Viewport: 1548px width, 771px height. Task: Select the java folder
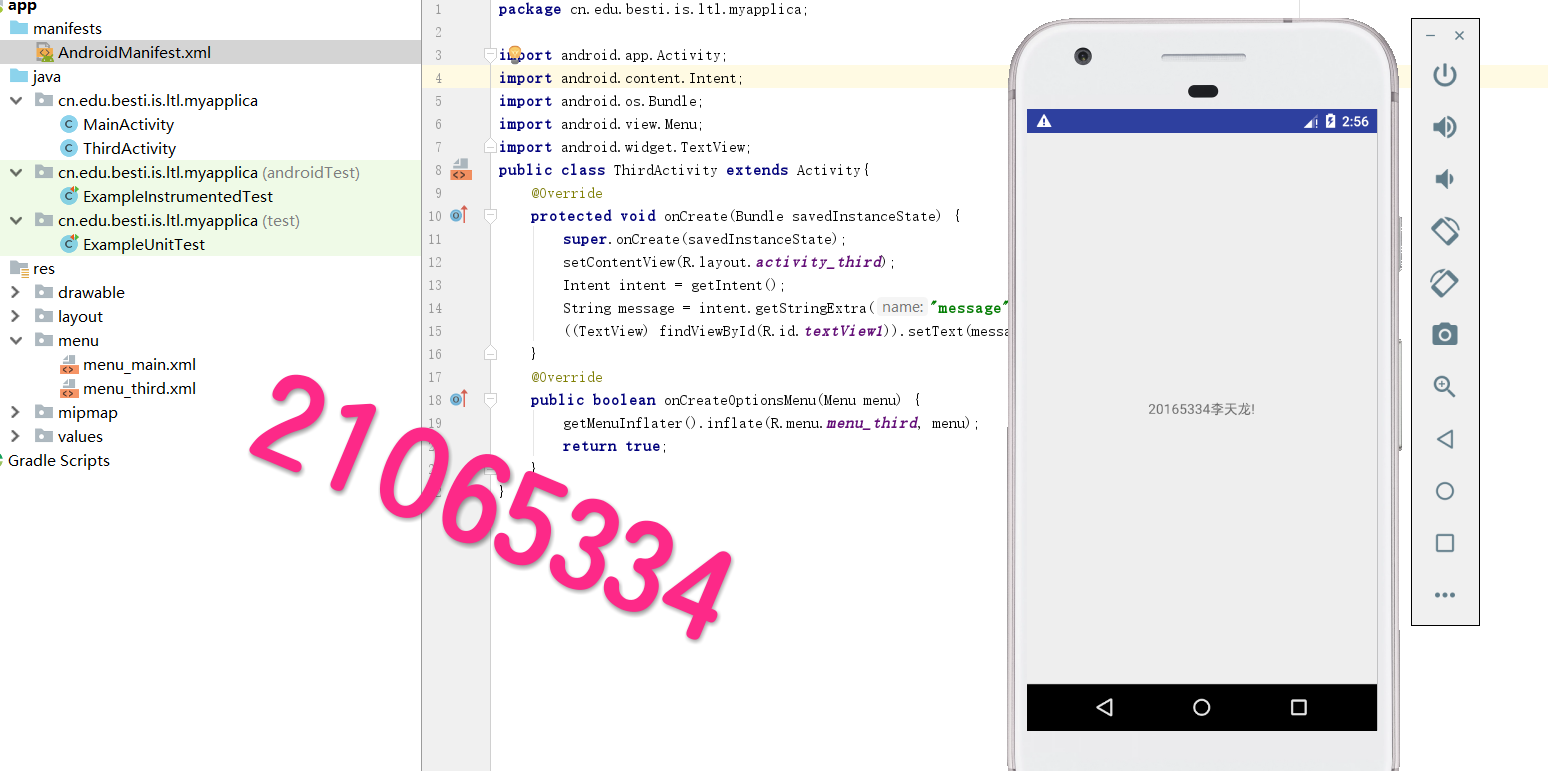[x=46, y=76]
